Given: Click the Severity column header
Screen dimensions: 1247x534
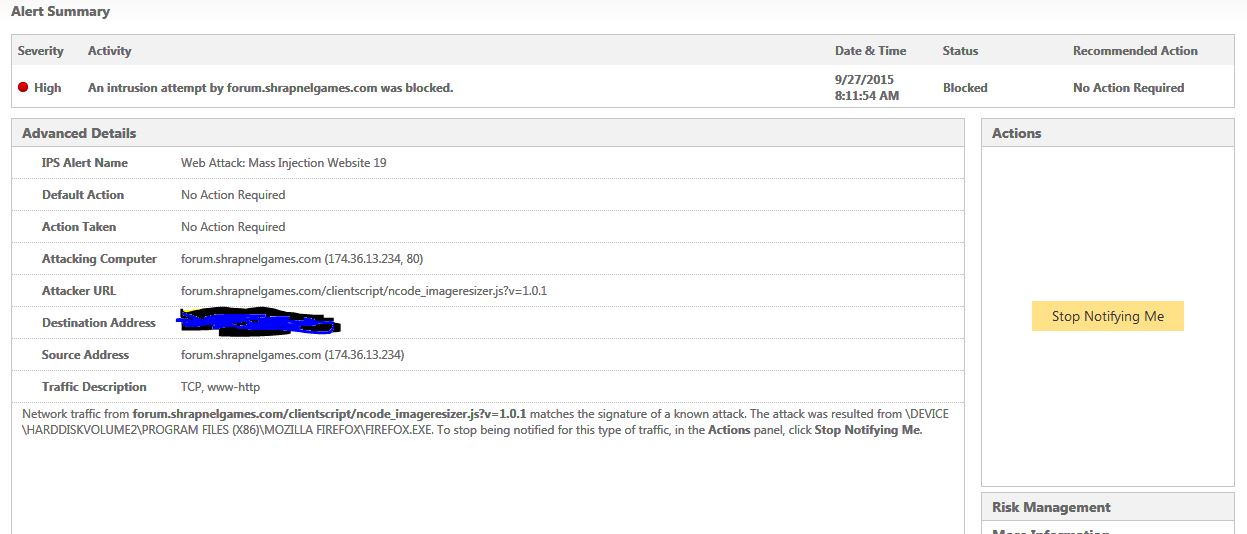Looking at the screenshot, I should click(41, 51).
